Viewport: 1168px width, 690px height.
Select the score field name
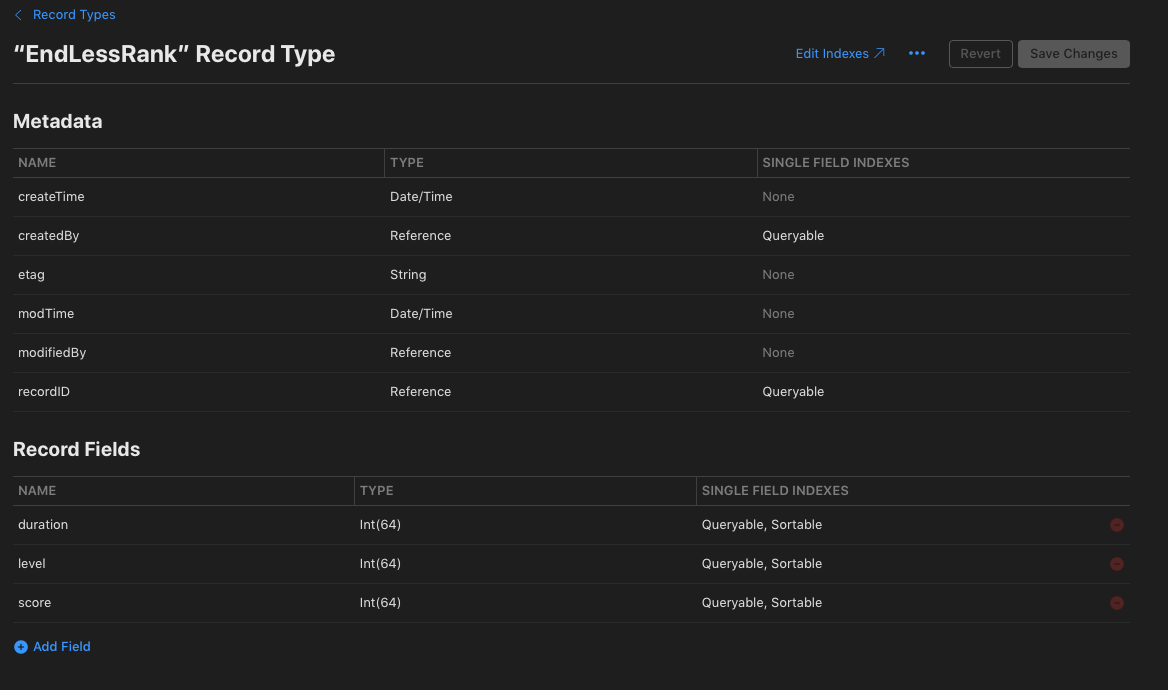coord(35,602)
